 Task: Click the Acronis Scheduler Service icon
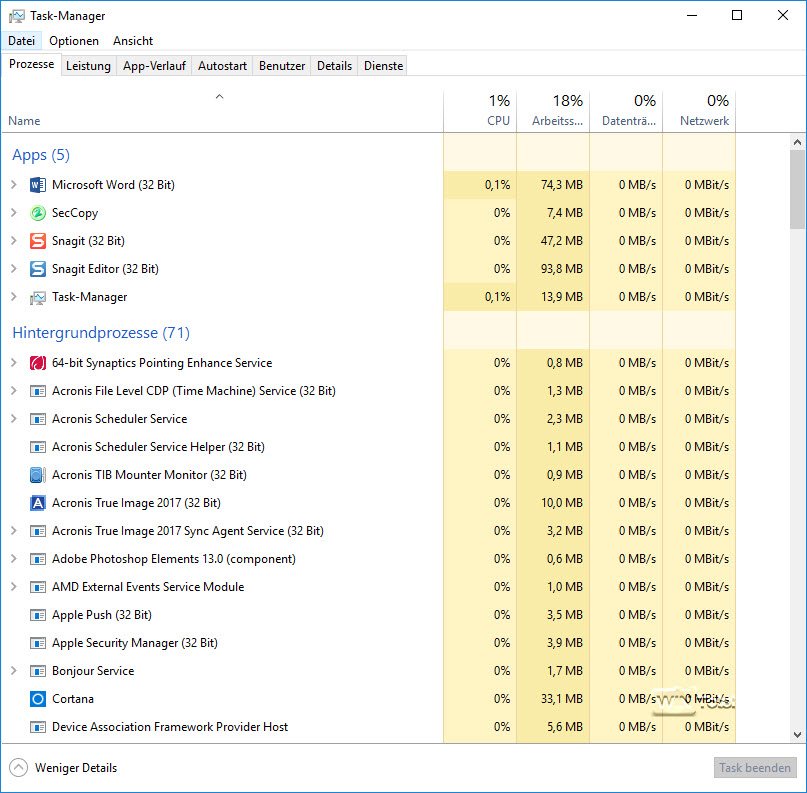pos(38,419)
